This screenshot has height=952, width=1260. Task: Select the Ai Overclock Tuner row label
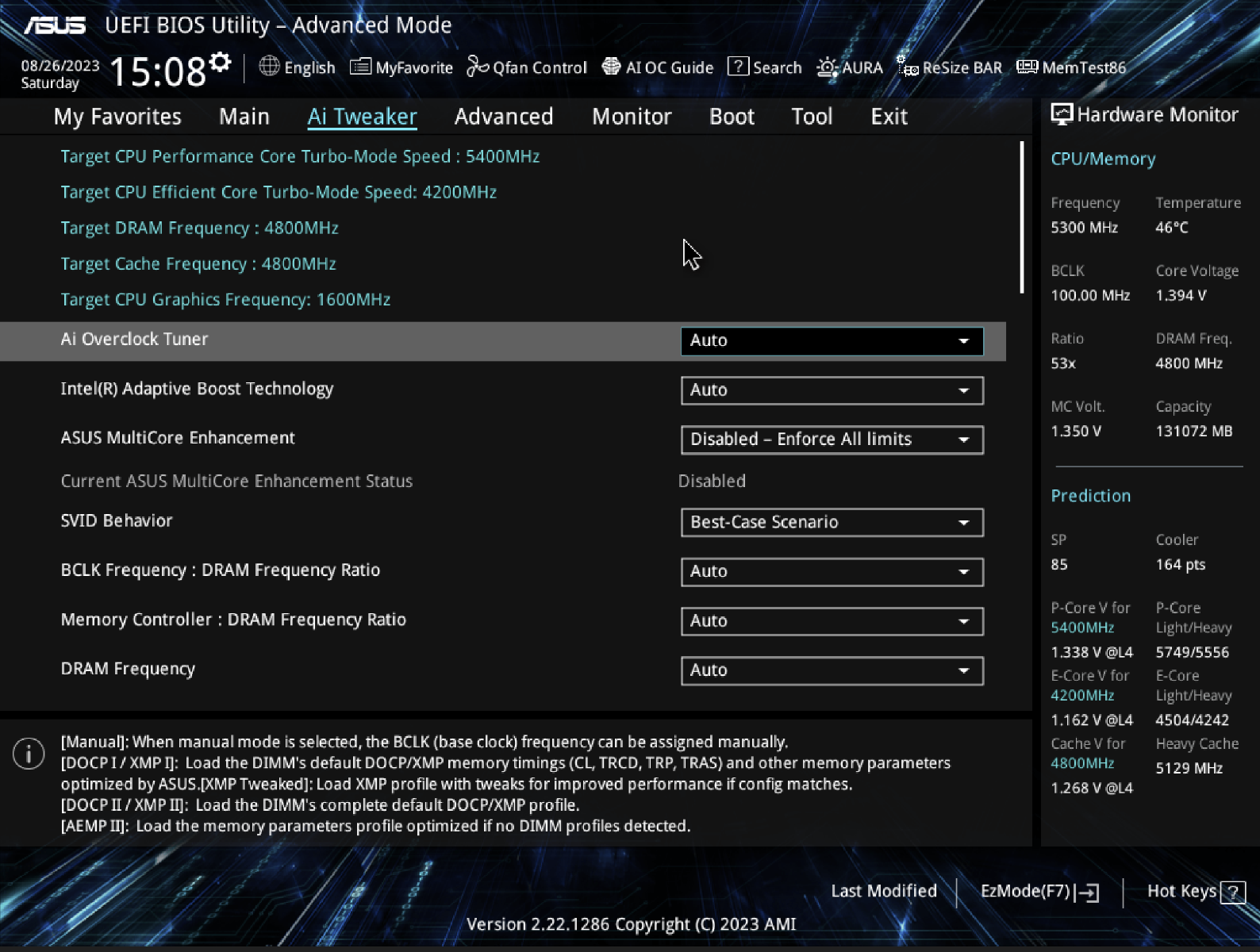click(x=134, y=339)
